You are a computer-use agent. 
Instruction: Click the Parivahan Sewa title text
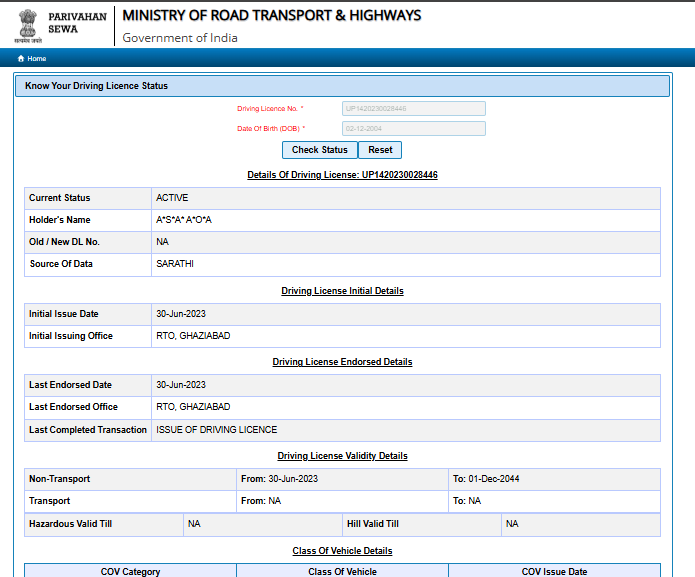[78, 23]
